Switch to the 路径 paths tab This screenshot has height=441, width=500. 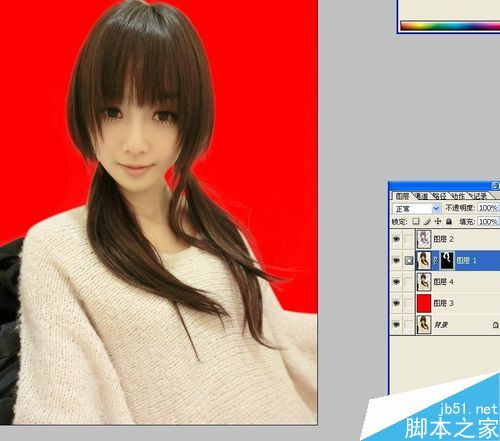440,196
